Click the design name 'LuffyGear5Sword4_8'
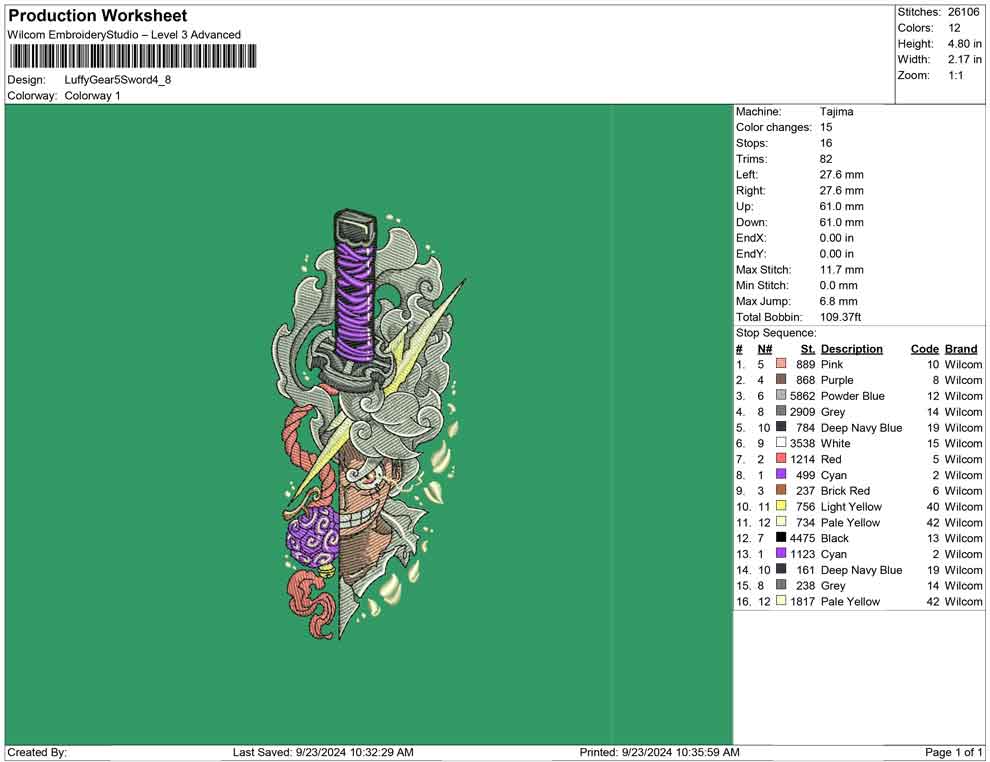Viewport: 990px width, 762px height. pyautogui.click(x=117, y=80)
